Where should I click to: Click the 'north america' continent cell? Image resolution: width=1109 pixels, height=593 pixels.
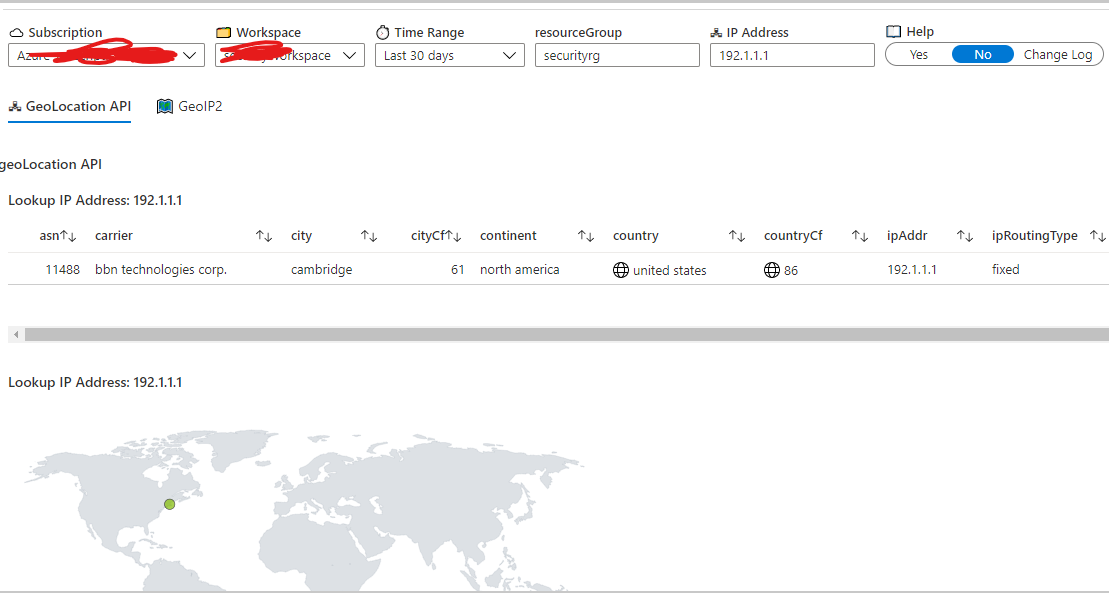520,270
